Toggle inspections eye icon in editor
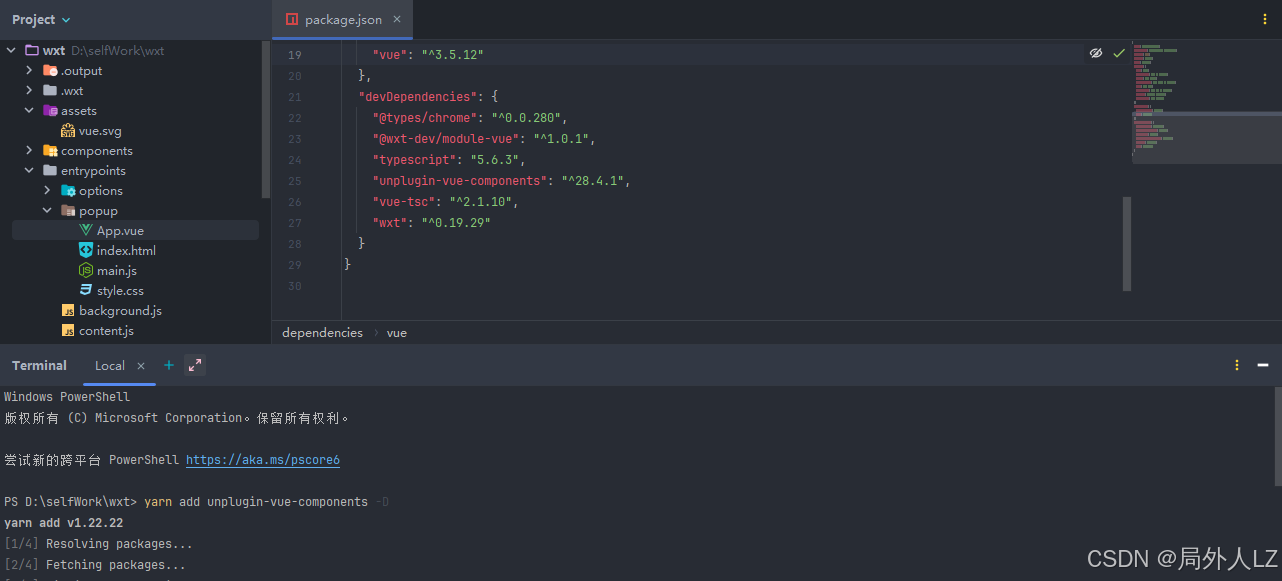Viewport: 1282px width, 581px height. coord(1096,53)
